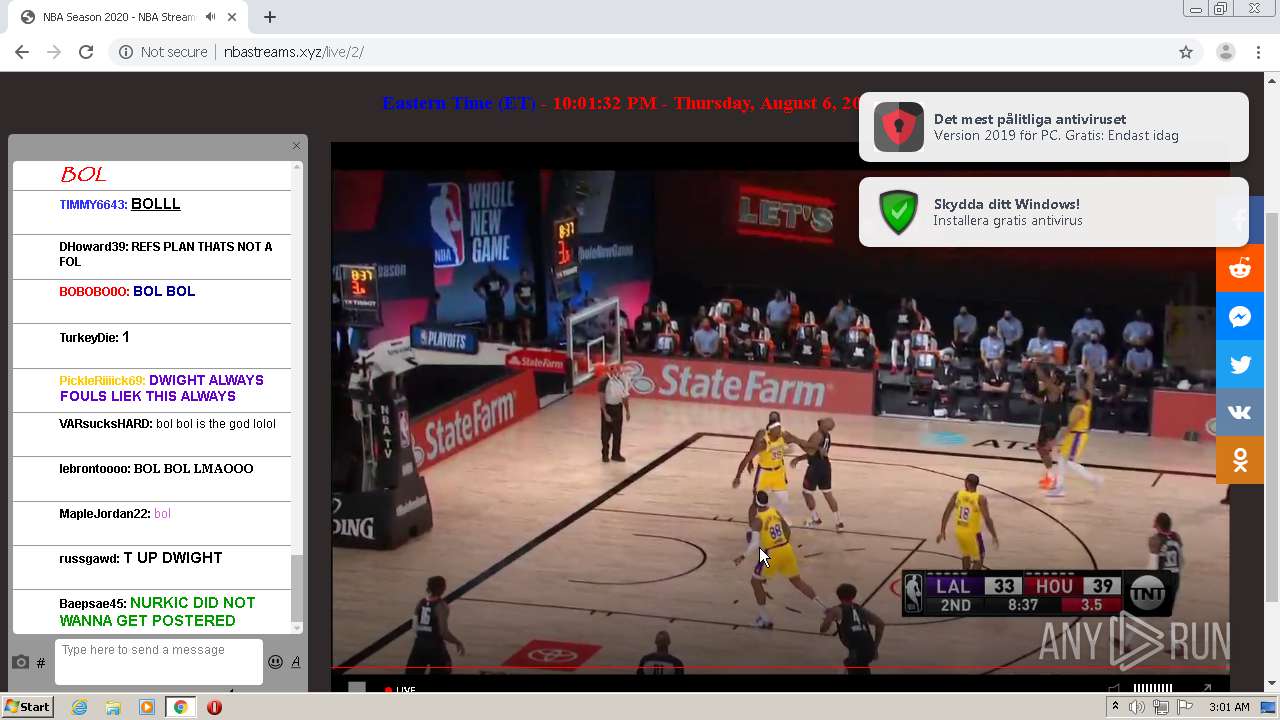Open the 'Det mest pålitliga antiviruset' notification
The image size is (1280, 720).
pos(1054,127)
